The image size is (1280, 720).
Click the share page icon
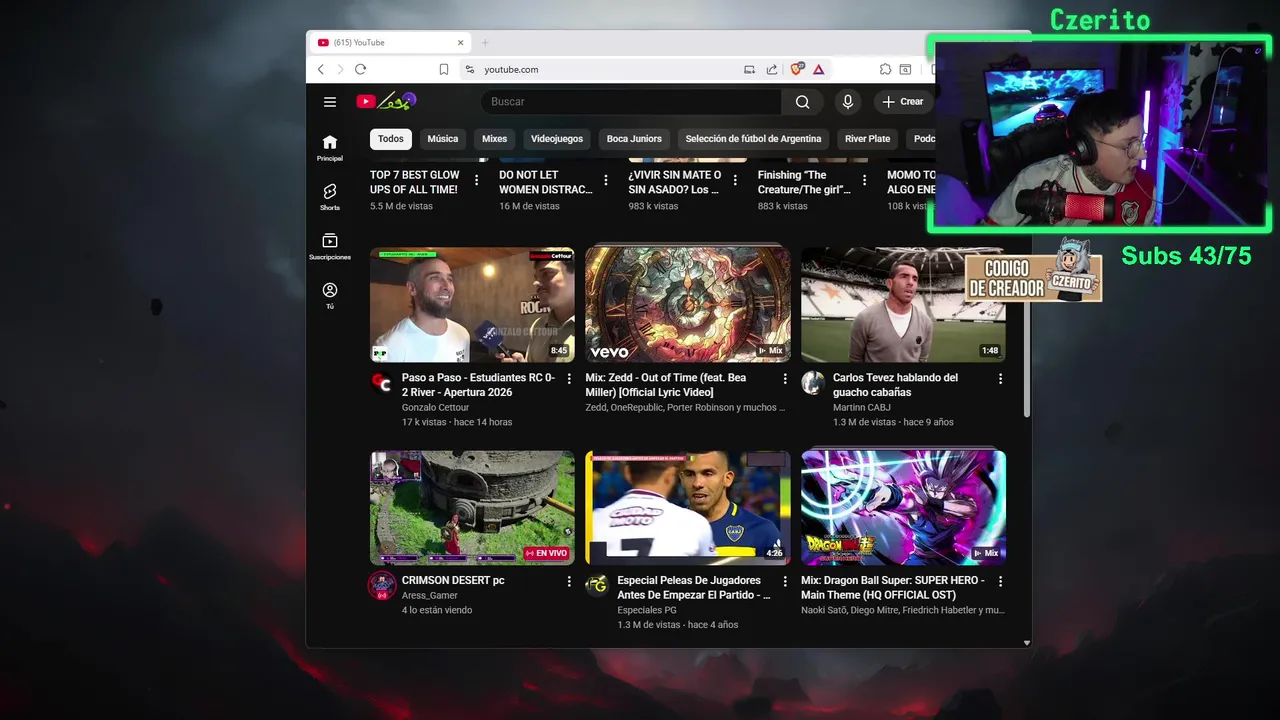[772, 69]
